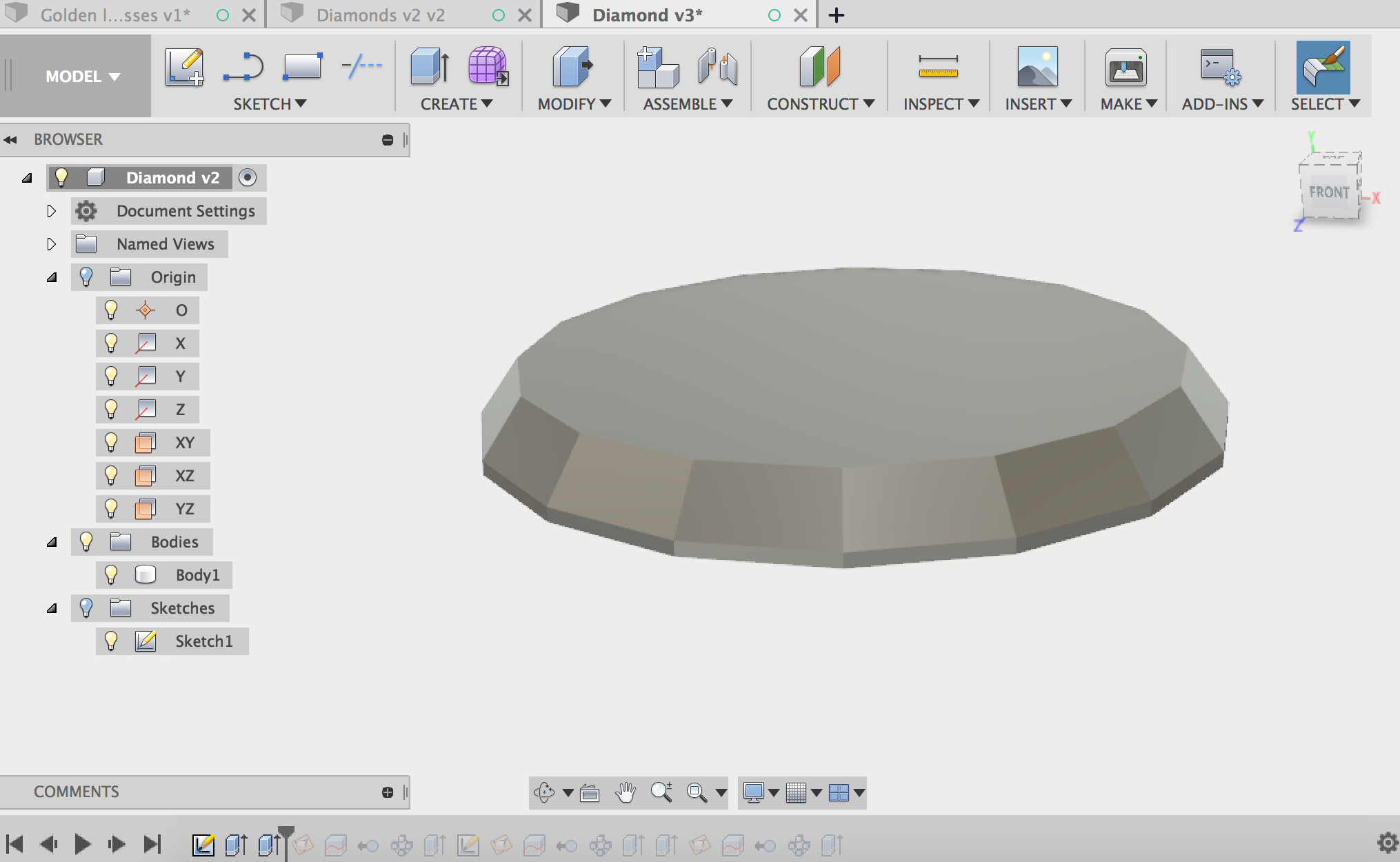Show the XY origin plane

point(112,442)
